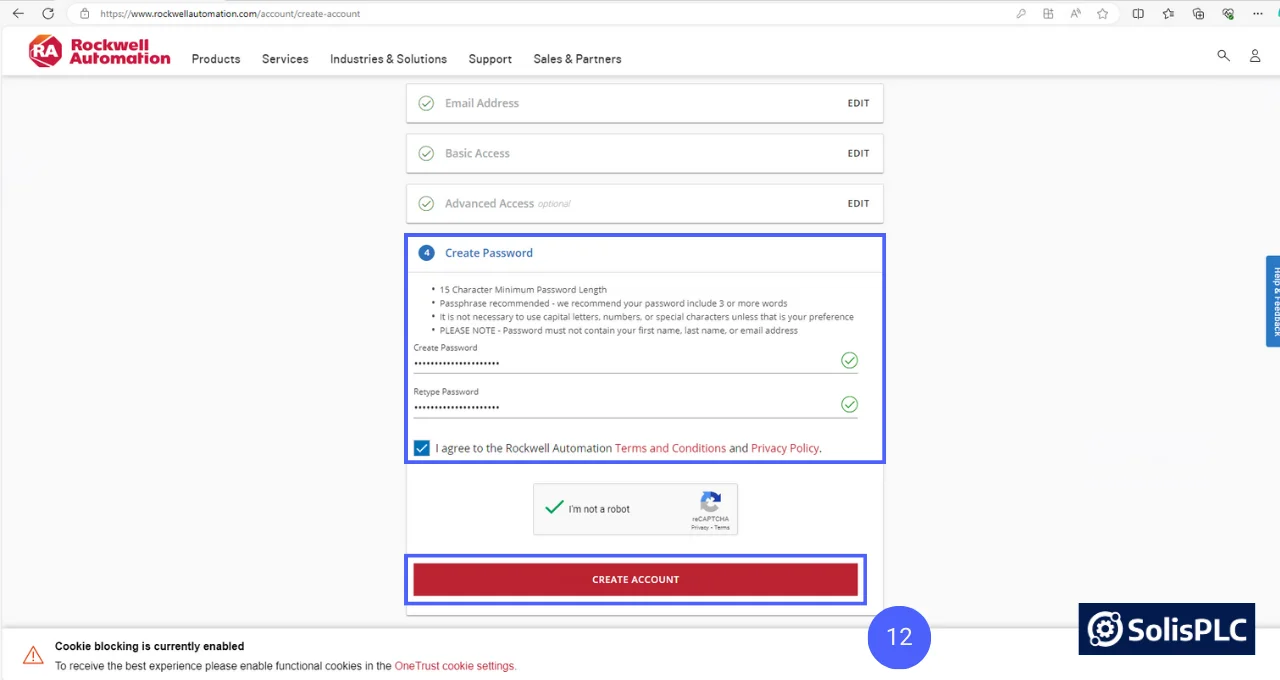Click the Rockwell Automation logo
Image resolution: width=1280 pixels, height=680 pixels.
(99, 50)
